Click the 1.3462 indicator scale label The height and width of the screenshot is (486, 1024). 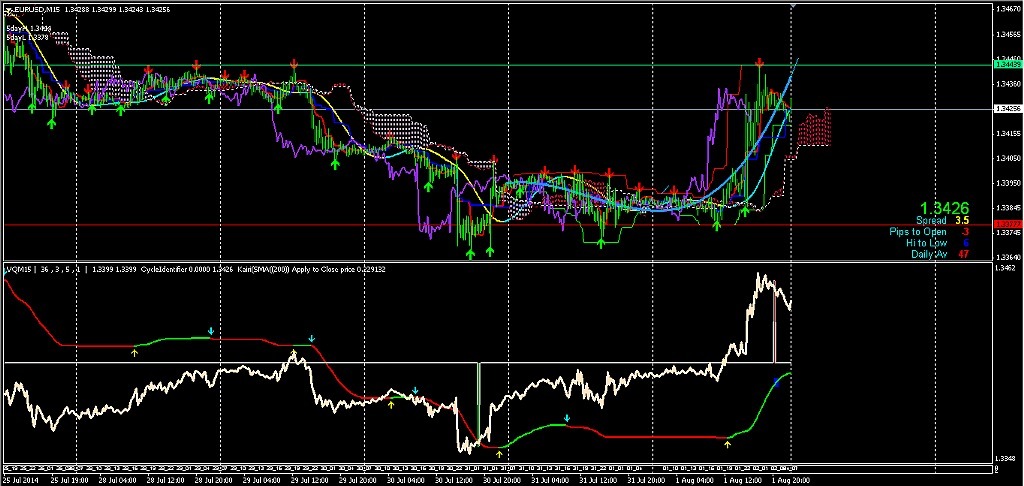1004,268
